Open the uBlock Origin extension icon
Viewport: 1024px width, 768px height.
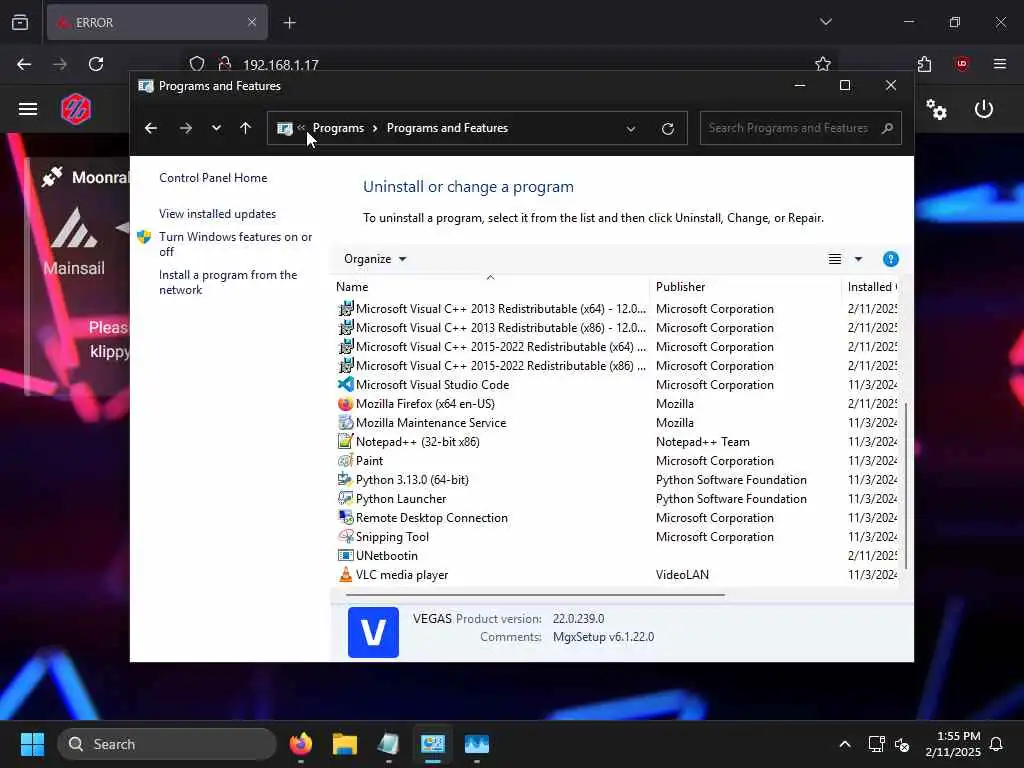961,64
